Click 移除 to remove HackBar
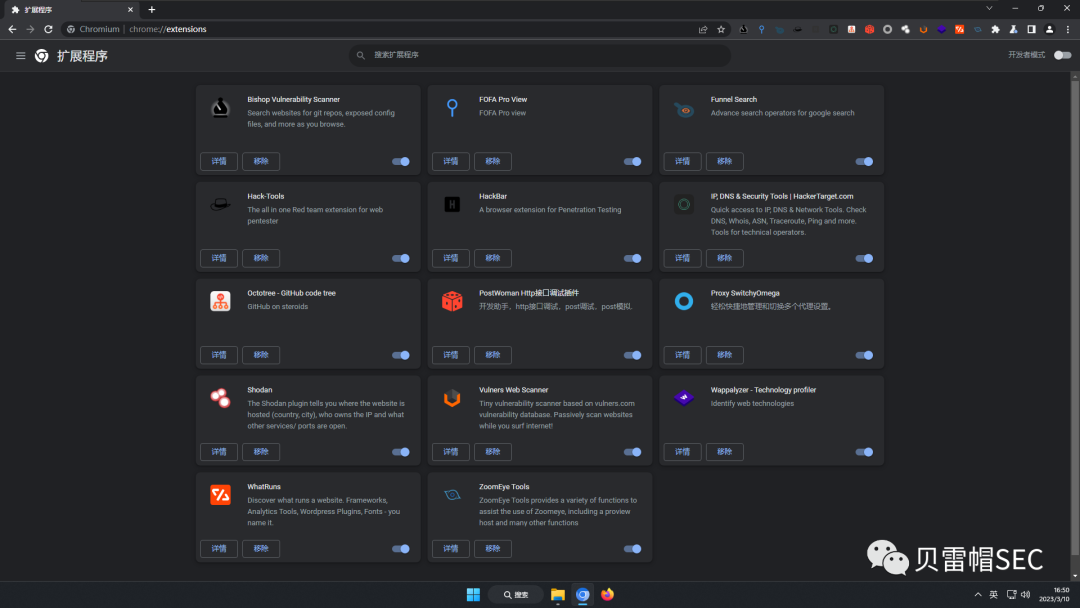Viewport: 1080px width, 608px height. tap(492, 258)
